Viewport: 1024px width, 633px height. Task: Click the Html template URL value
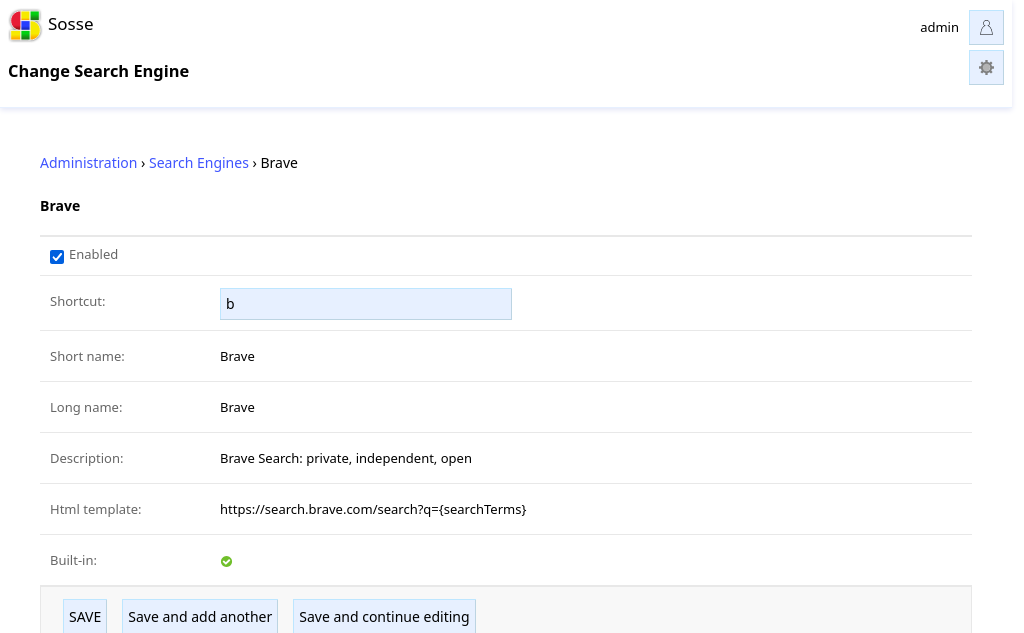(x=373, y=510)
